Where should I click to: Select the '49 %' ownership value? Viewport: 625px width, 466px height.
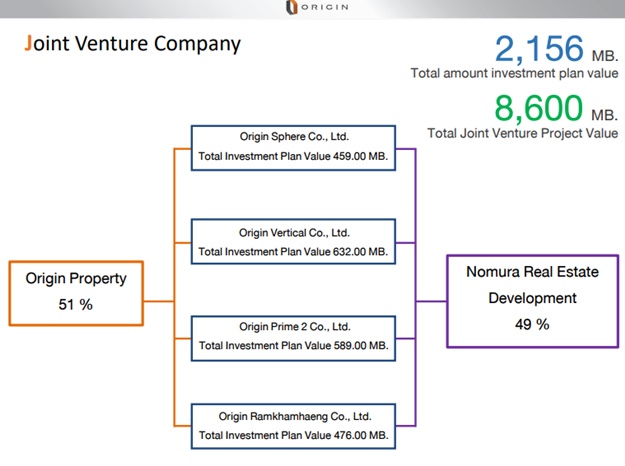[532, 324]
